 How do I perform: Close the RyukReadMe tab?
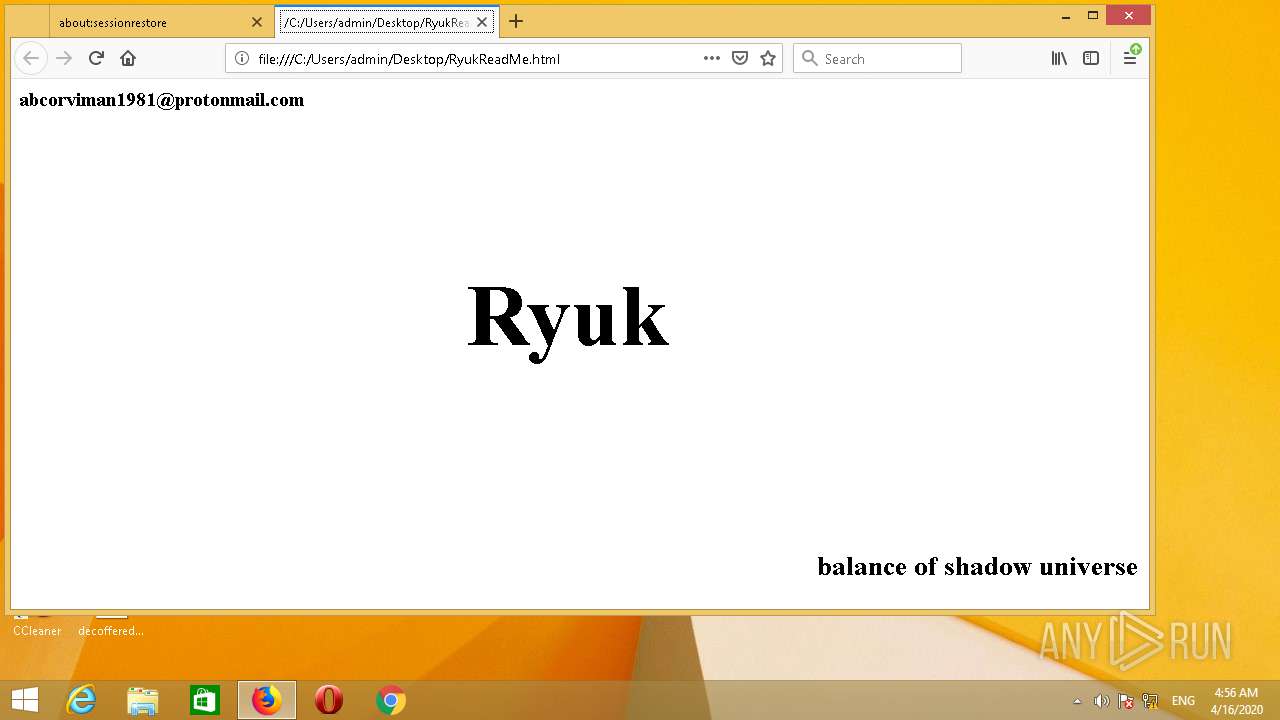[482, 22]
